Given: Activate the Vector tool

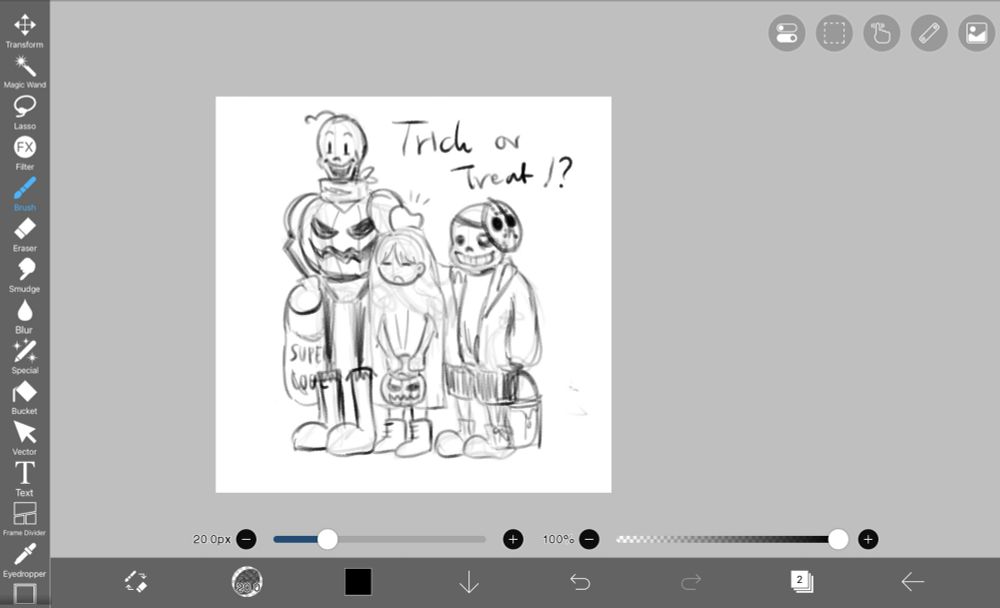Looking at the screenshot, I should [24, 438].
